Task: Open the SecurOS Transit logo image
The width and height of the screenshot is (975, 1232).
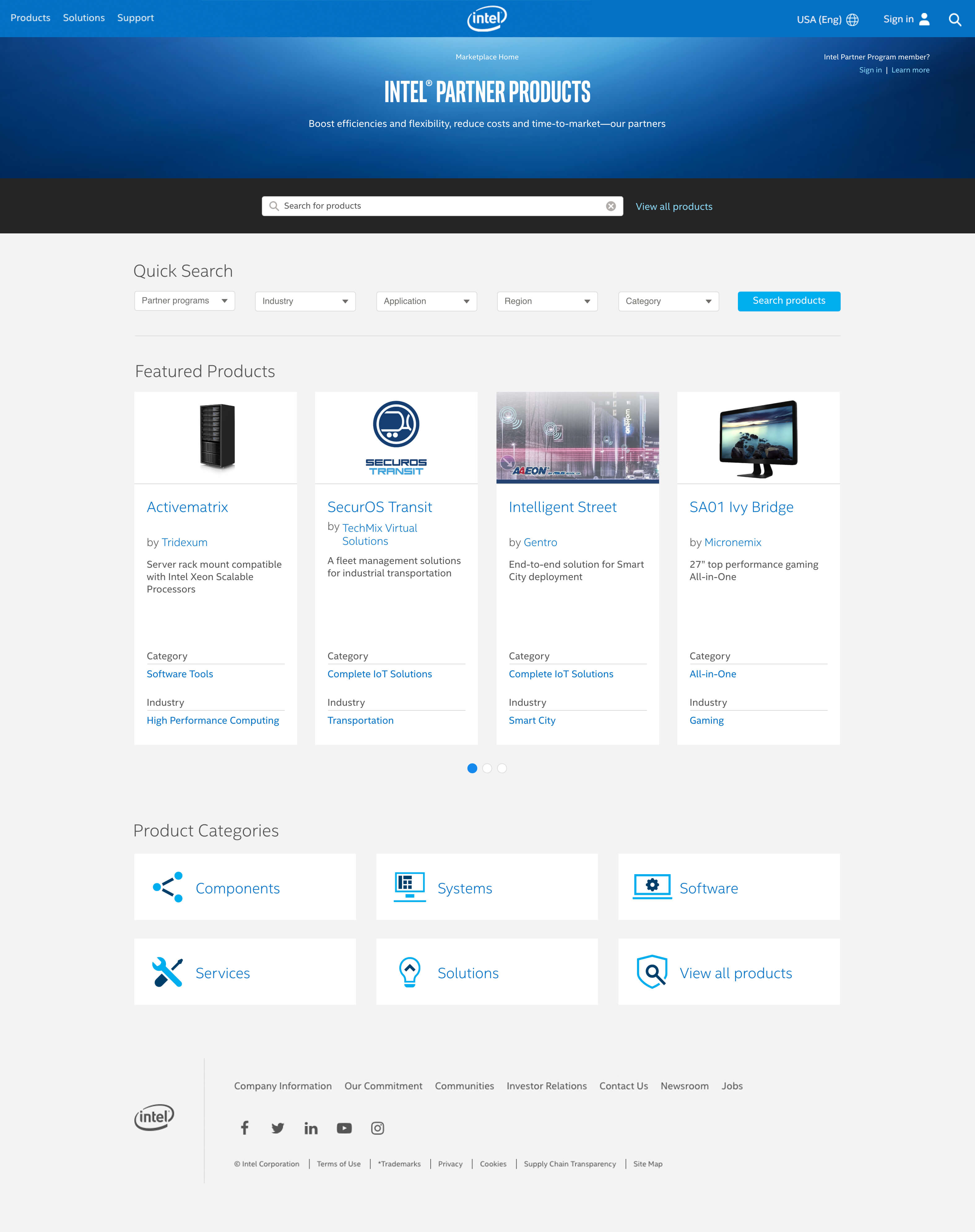Action: point(396,437)
